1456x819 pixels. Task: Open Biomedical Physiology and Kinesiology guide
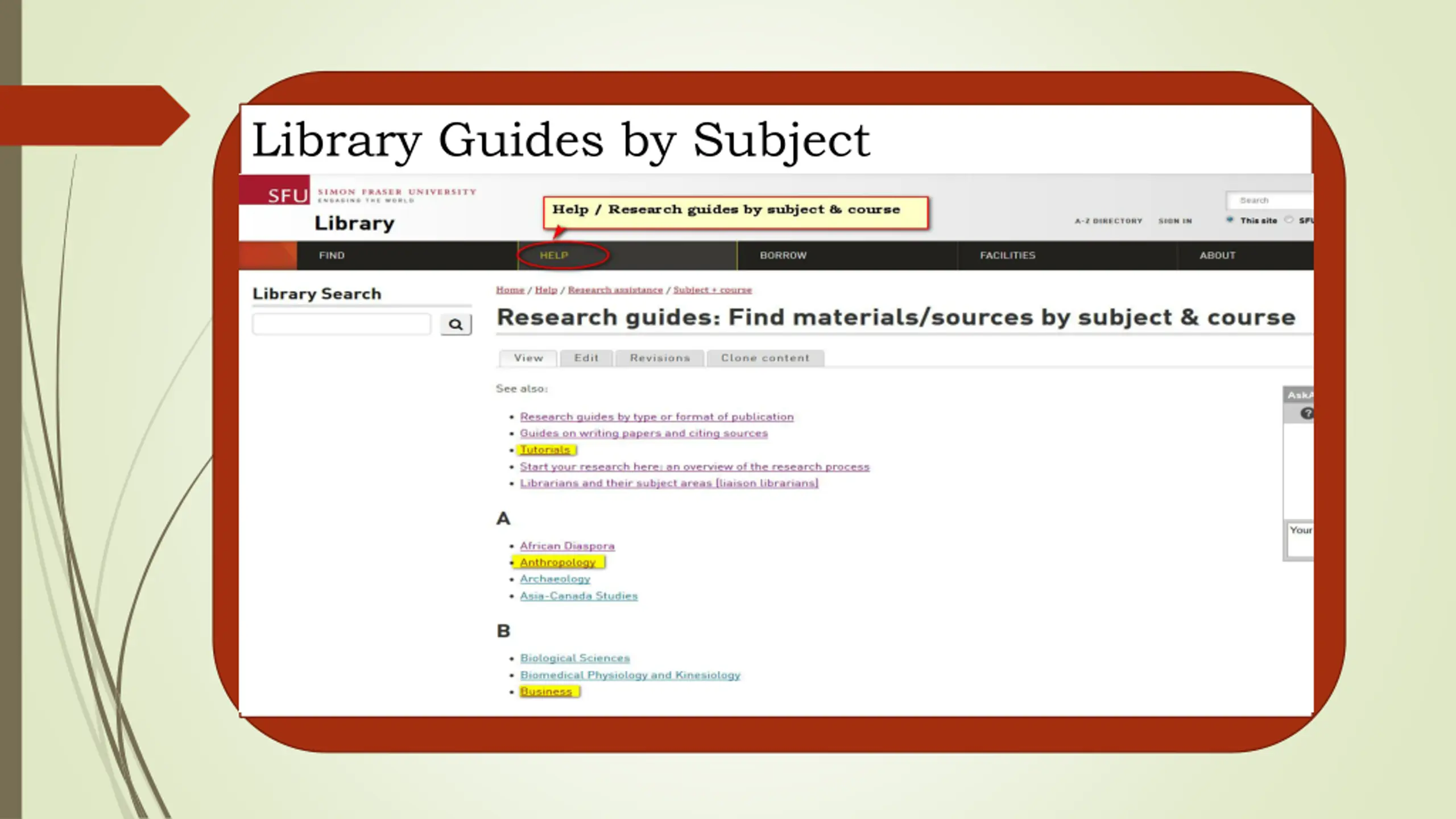pos(630,675)
